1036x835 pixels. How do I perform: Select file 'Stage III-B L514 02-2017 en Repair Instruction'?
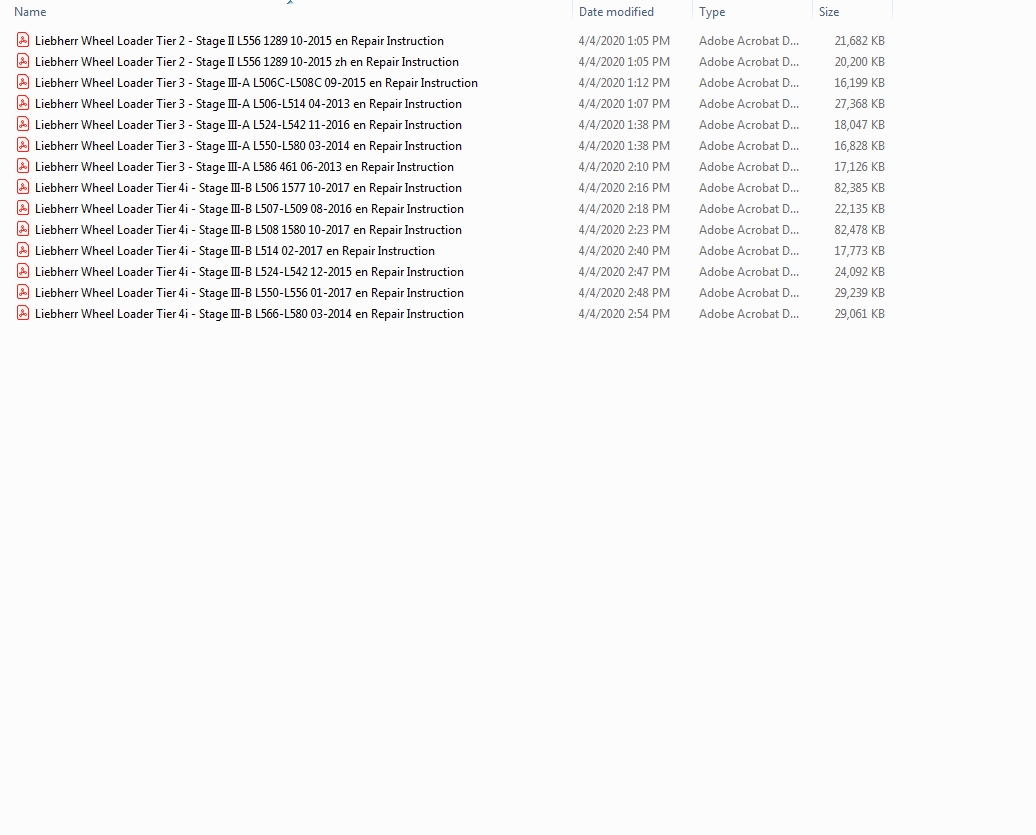[235, 251]
